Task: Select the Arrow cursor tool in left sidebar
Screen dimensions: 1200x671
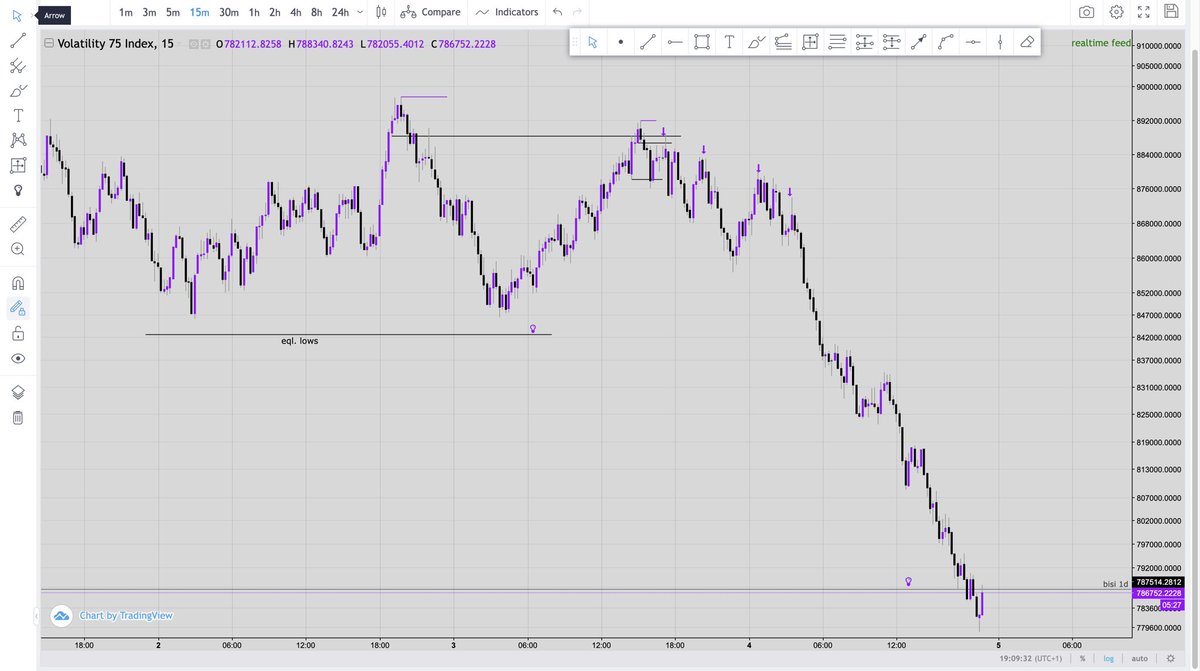Action: (17, 16)
